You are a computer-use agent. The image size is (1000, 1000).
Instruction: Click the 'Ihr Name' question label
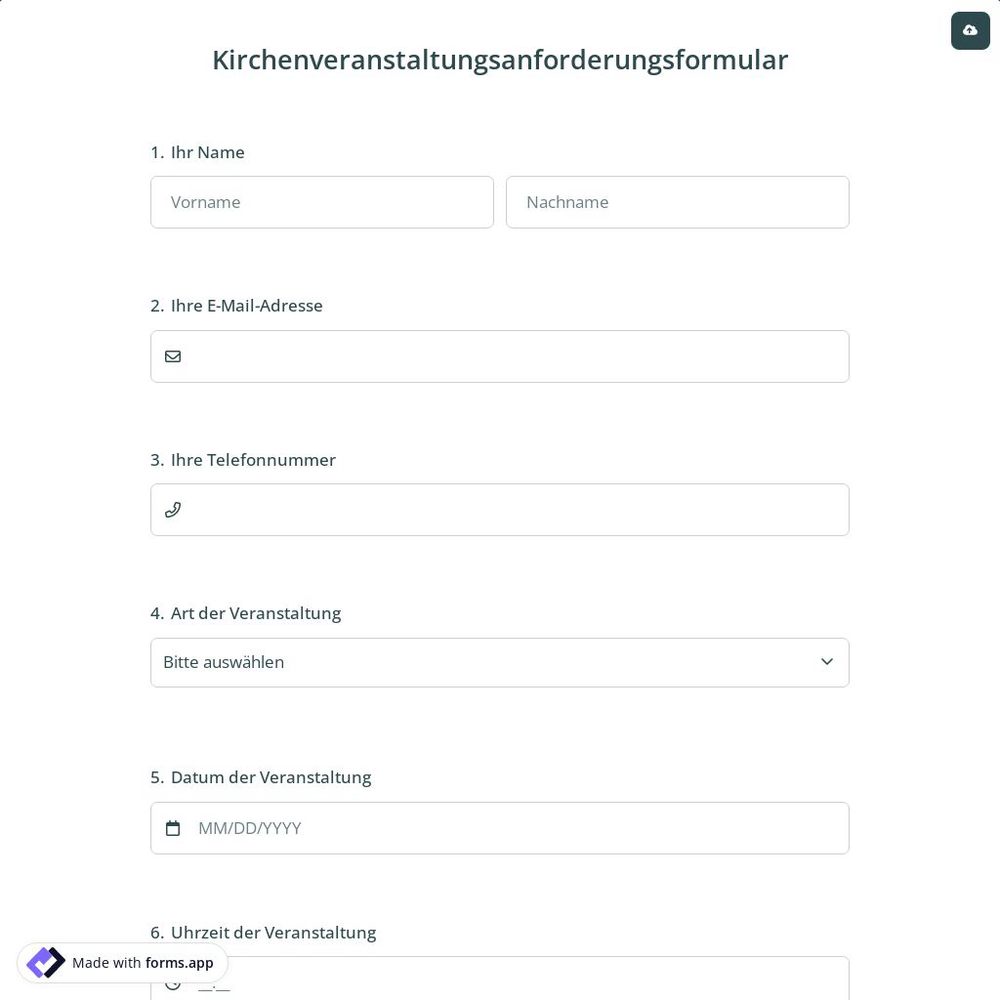(x=197, y=152)
